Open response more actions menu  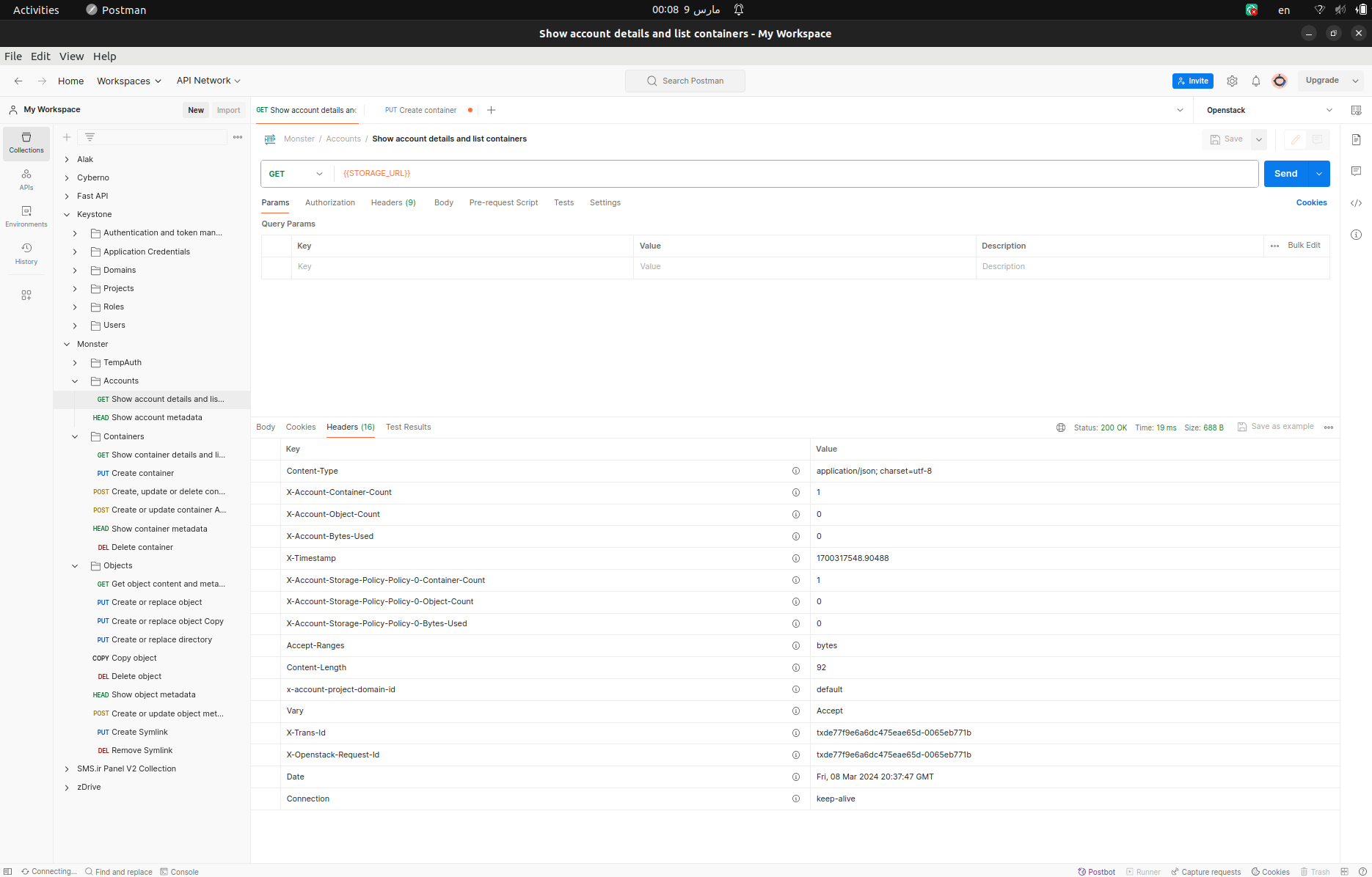point(1329,428)
